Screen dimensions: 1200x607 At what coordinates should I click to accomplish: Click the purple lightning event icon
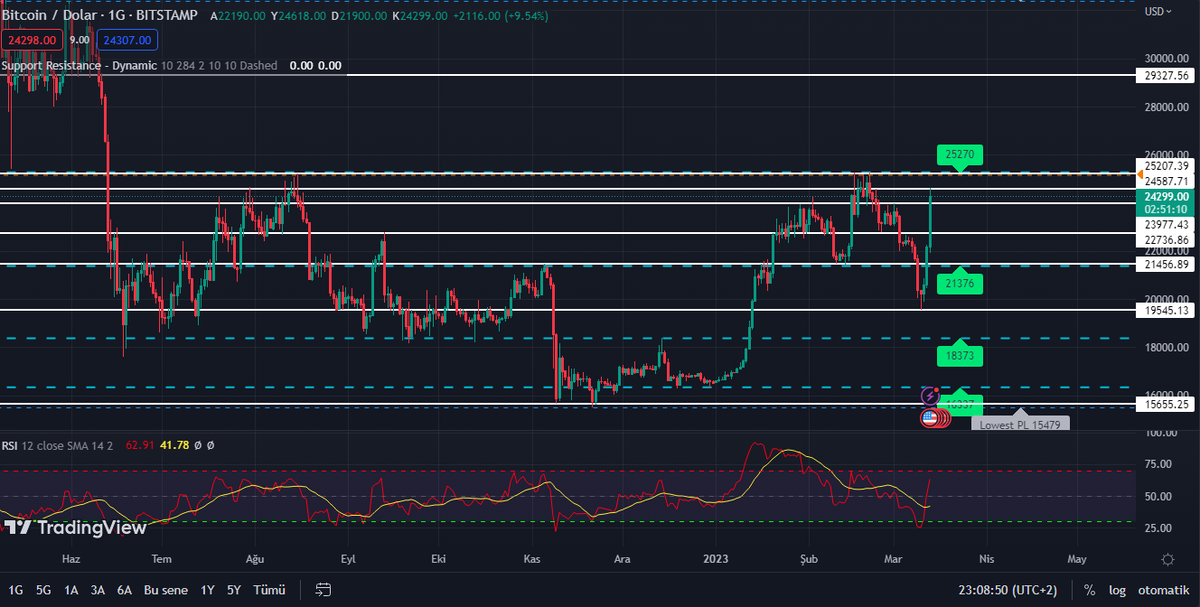(x=930, y=397)
